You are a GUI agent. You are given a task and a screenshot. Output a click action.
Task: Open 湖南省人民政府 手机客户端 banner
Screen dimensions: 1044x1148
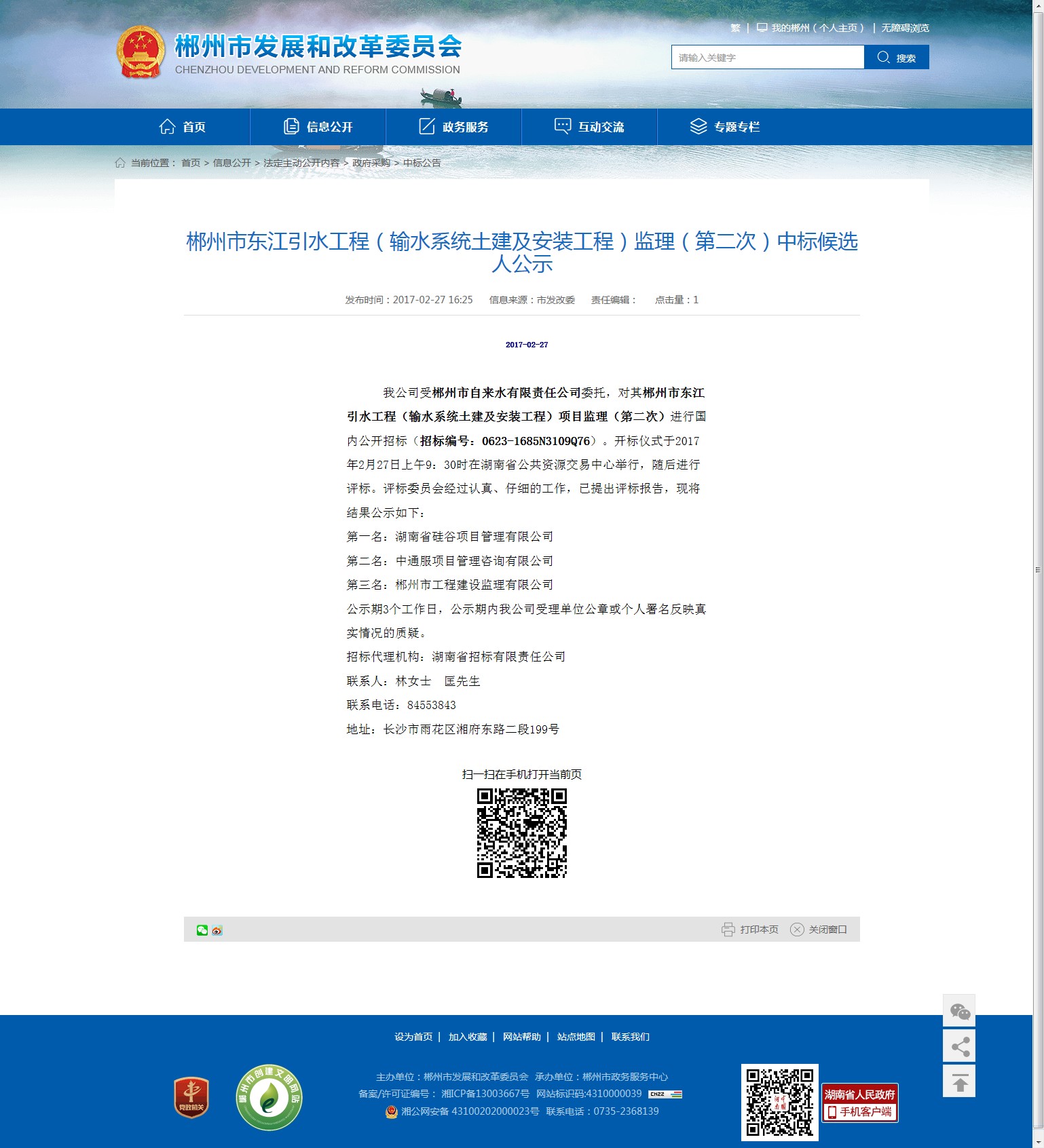pyautogui.click(x=860, y=1103)
